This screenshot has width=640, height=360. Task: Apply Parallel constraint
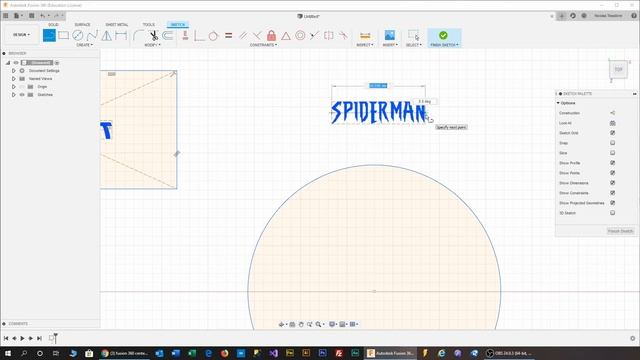click(243, 36)
